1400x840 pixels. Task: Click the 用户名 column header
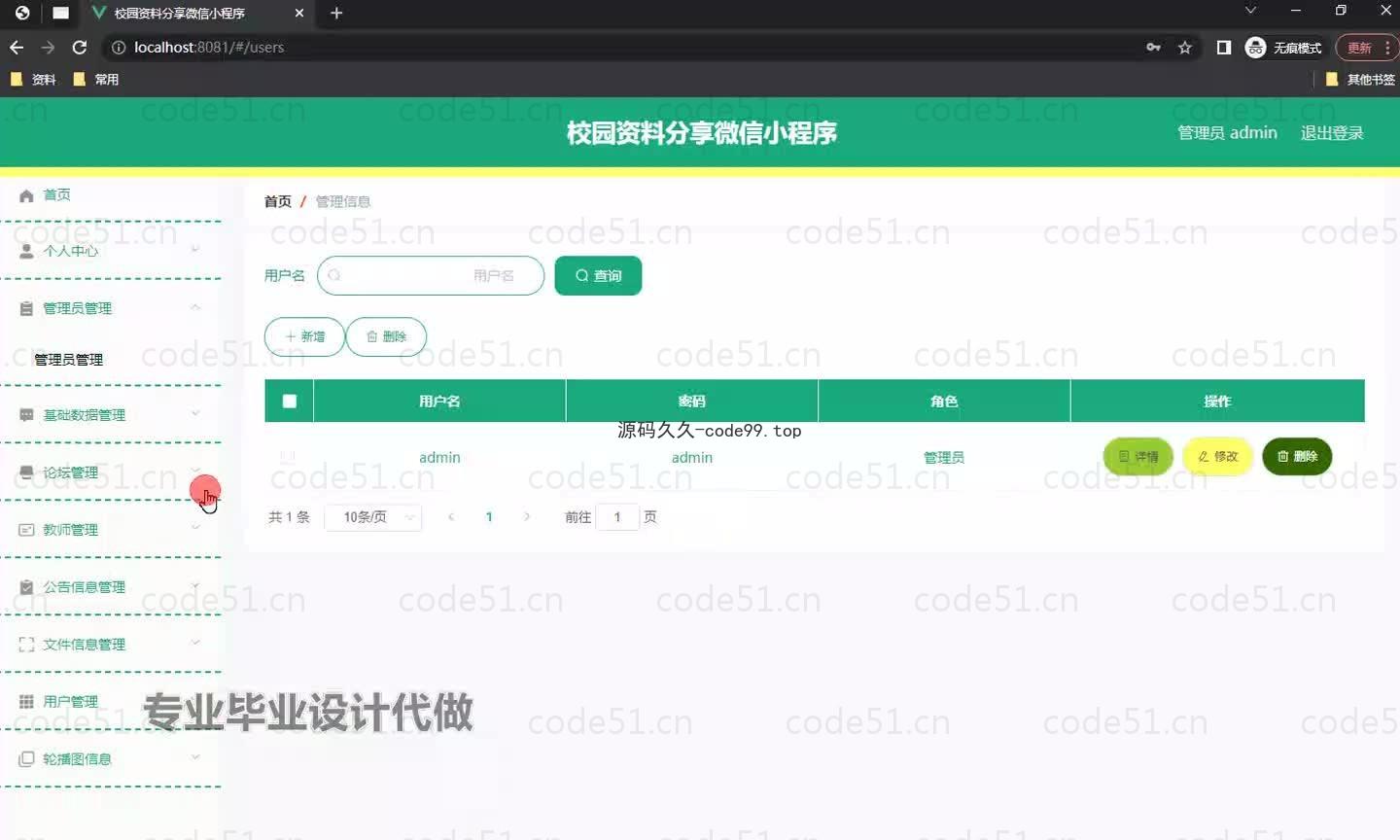439,401
